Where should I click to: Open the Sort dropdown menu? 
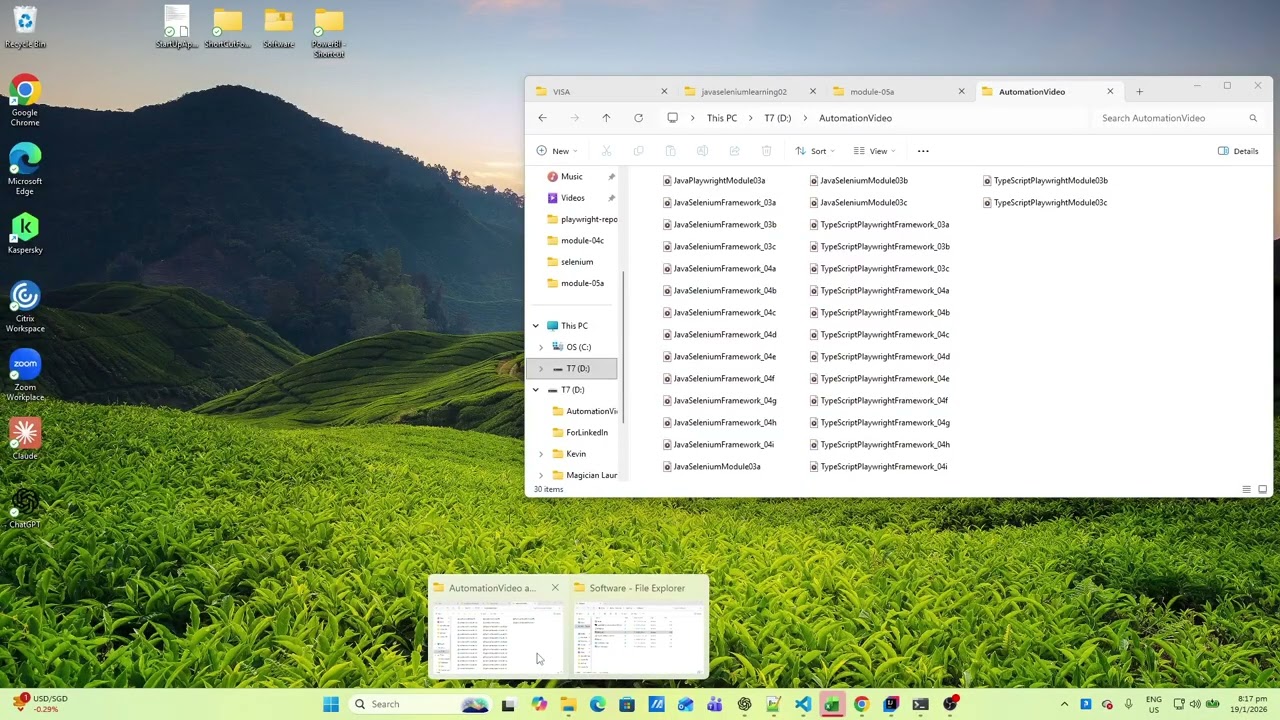pos(815,151)
